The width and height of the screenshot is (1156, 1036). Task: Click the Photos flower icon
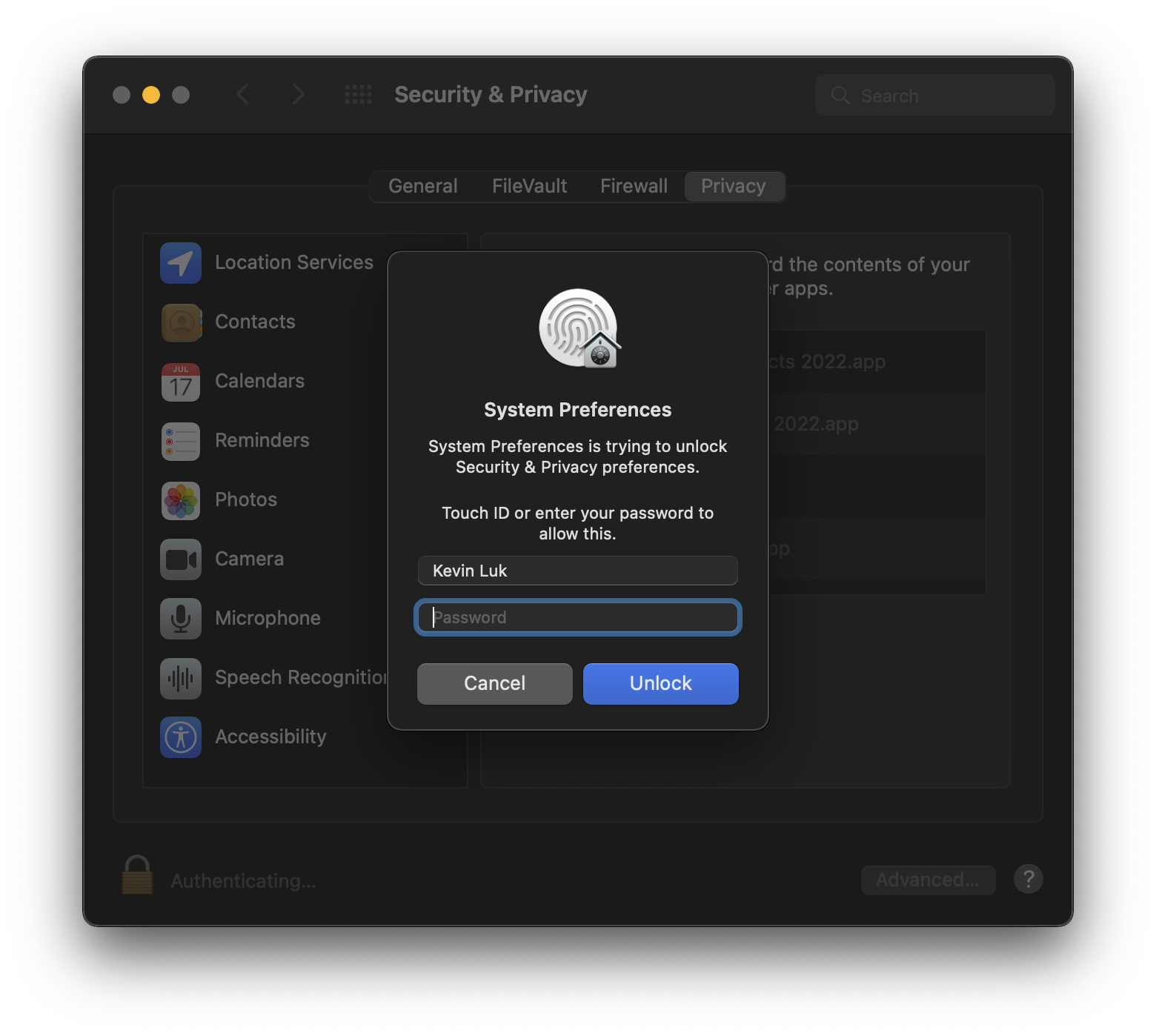click(x=181, y=500)
